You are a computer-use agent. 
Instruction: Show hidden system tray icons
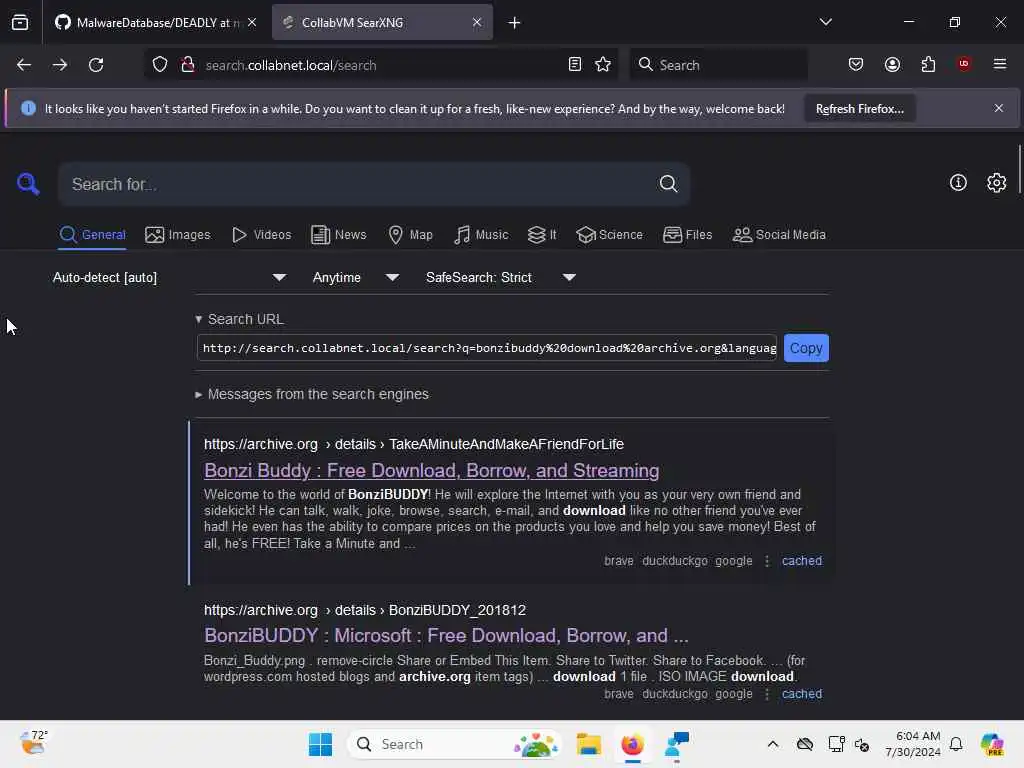(773, 744)
